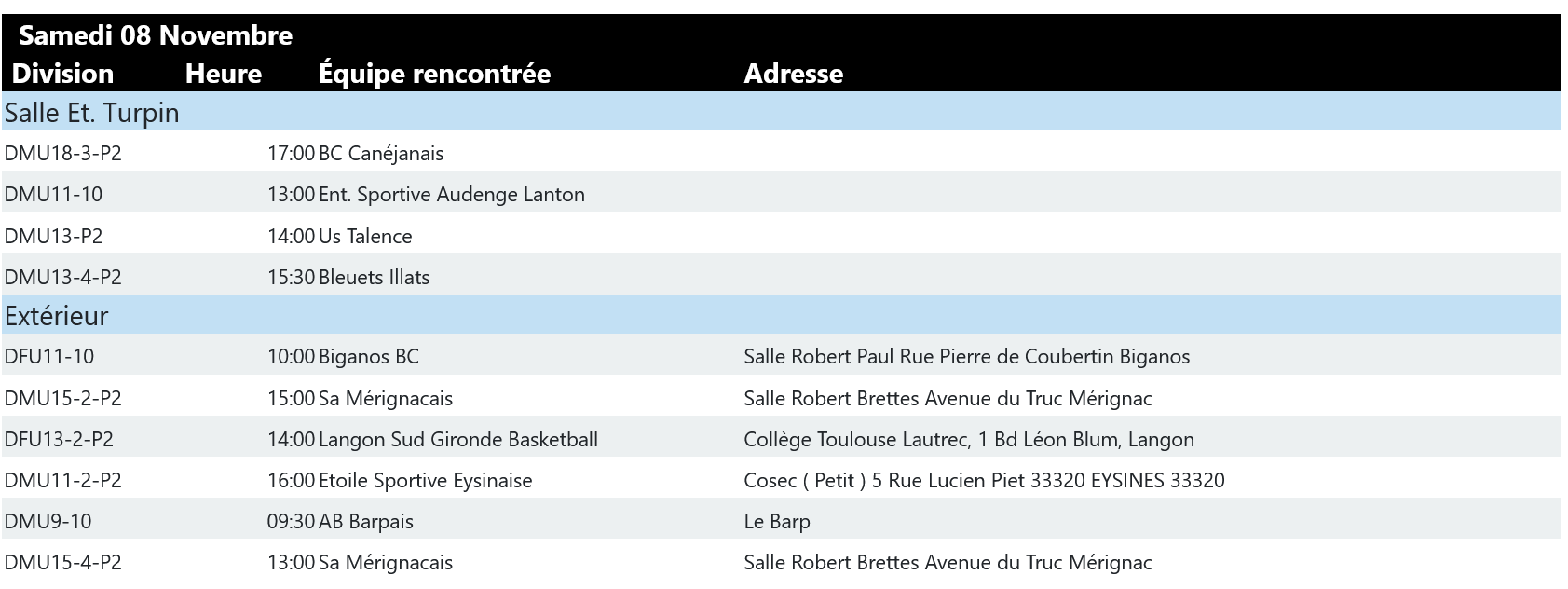This screenshot has width=1568, height=589.
Task: Click the DMU18-3-P2 division cell
Action: point(62,154)
